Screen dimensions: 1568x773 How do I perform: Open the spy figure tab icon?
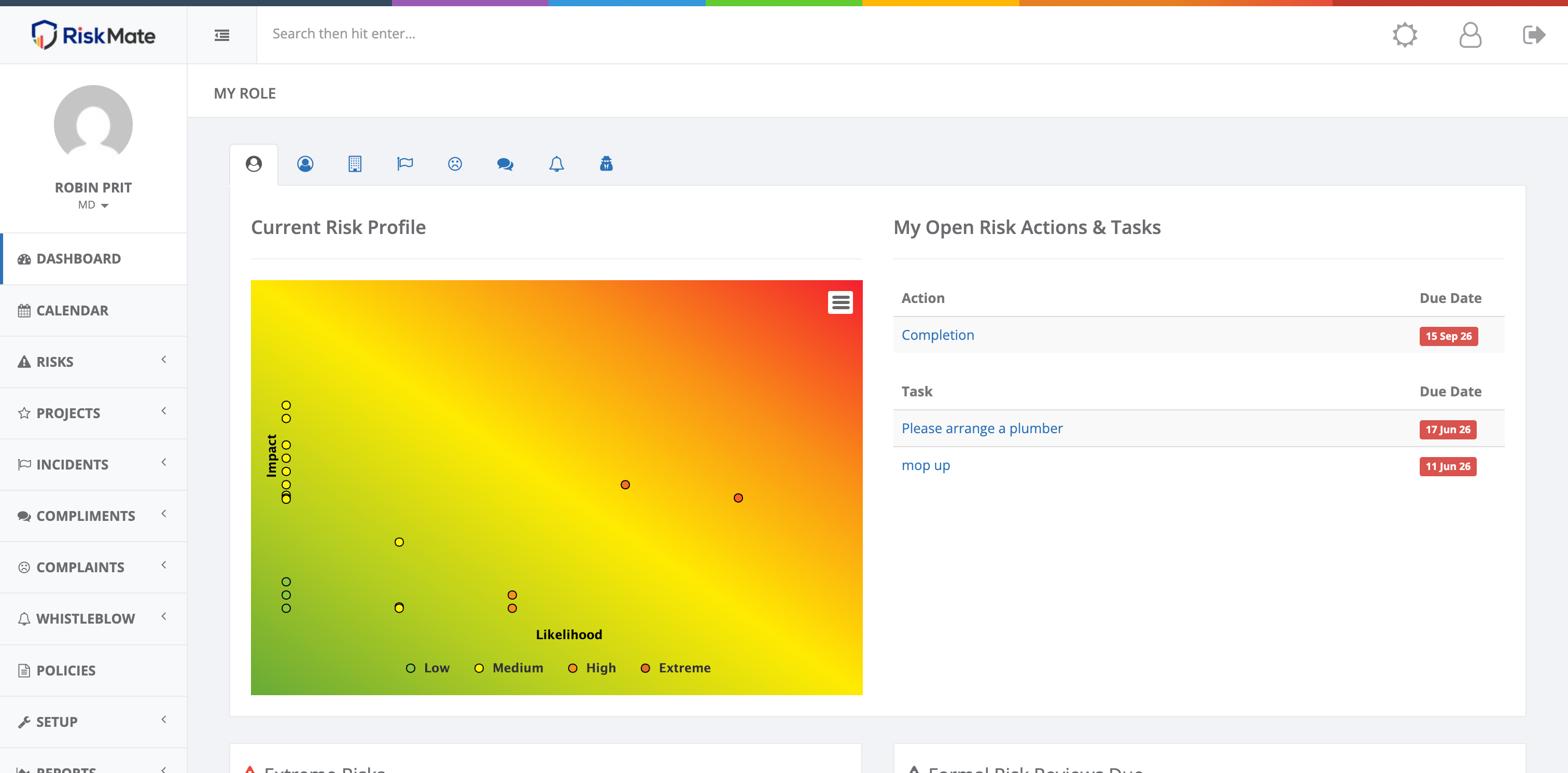[606, 164]
